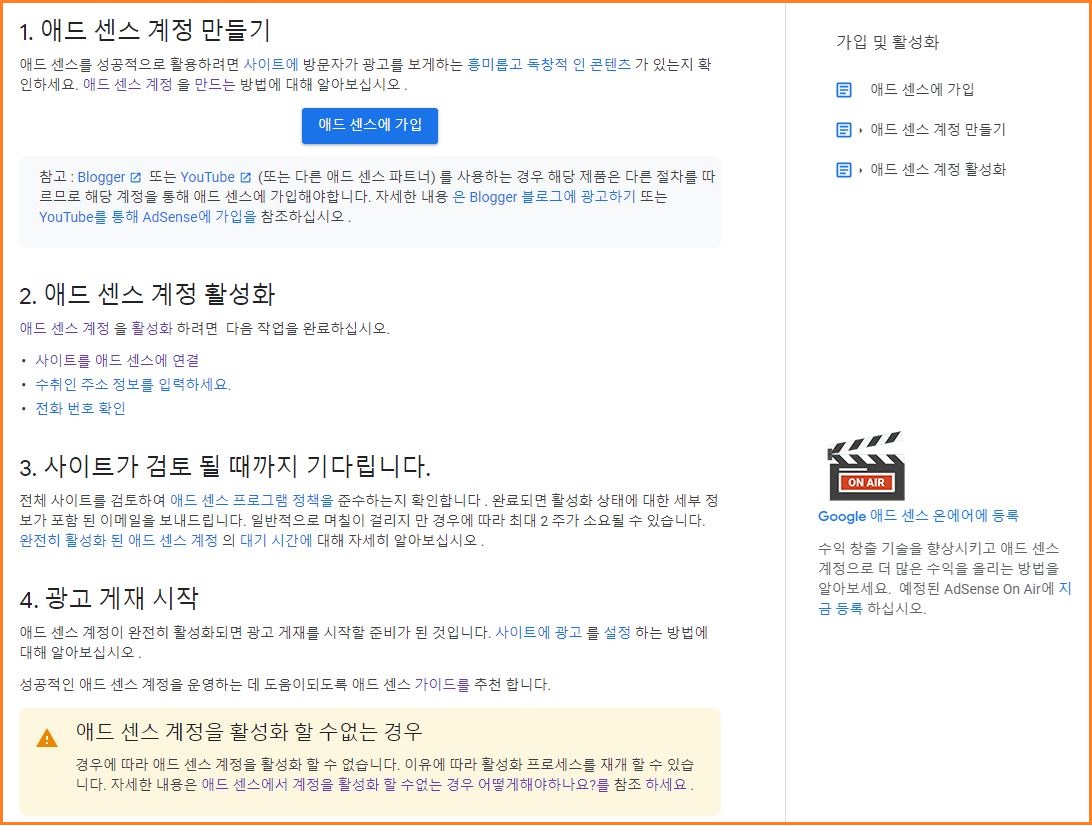Open 애드 센스 계정 link in section 1 paragraph

pyautogui.click(x=127, y=84)
